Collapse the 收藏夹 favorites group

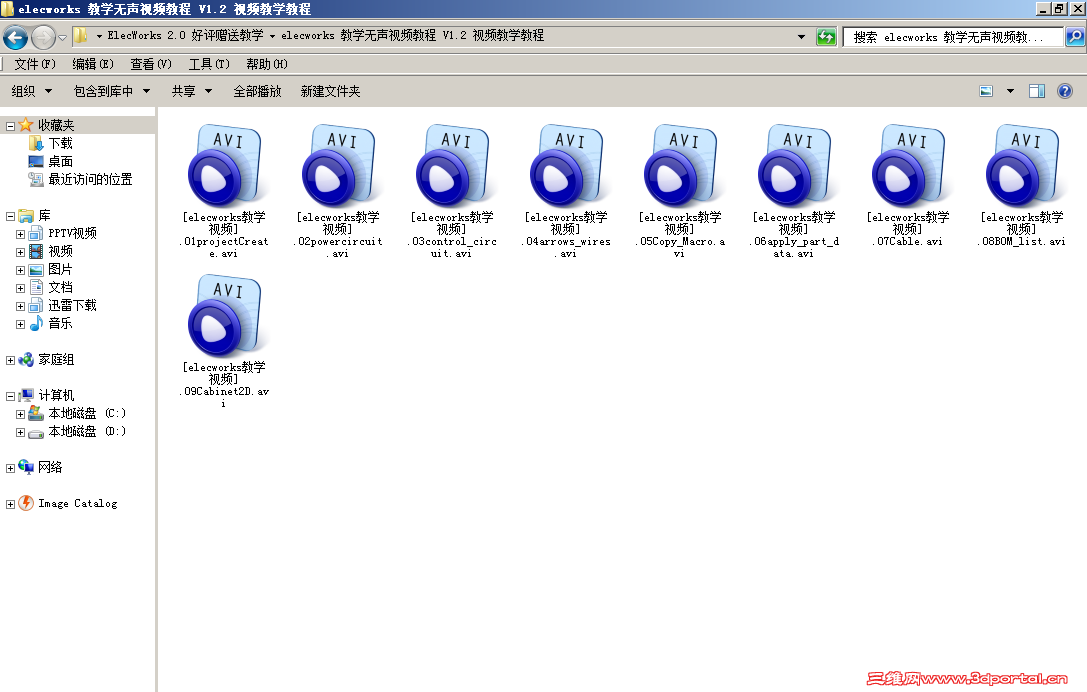tap(10, 126)
